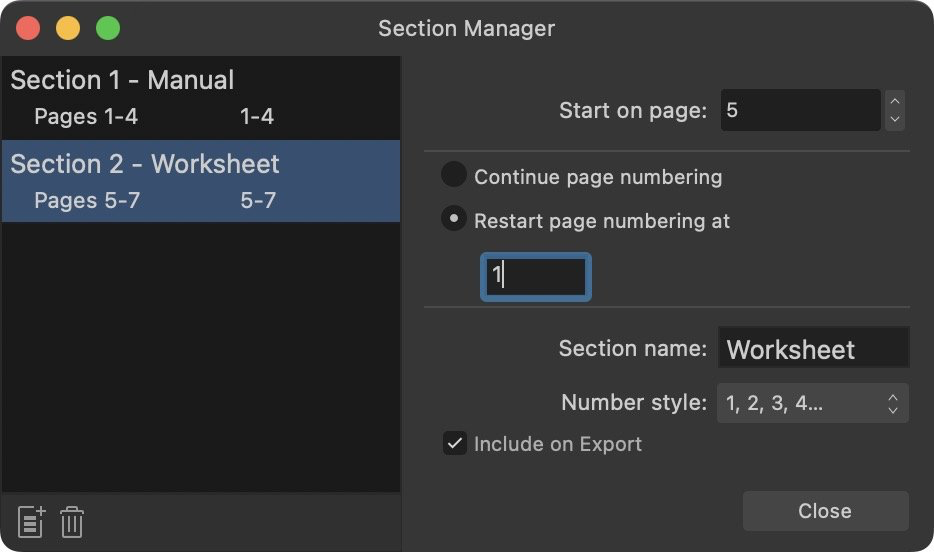Viewport: 934px width, 552px height.
Task: Delete the selected section with the trash icon
Action: click(72, 522)
